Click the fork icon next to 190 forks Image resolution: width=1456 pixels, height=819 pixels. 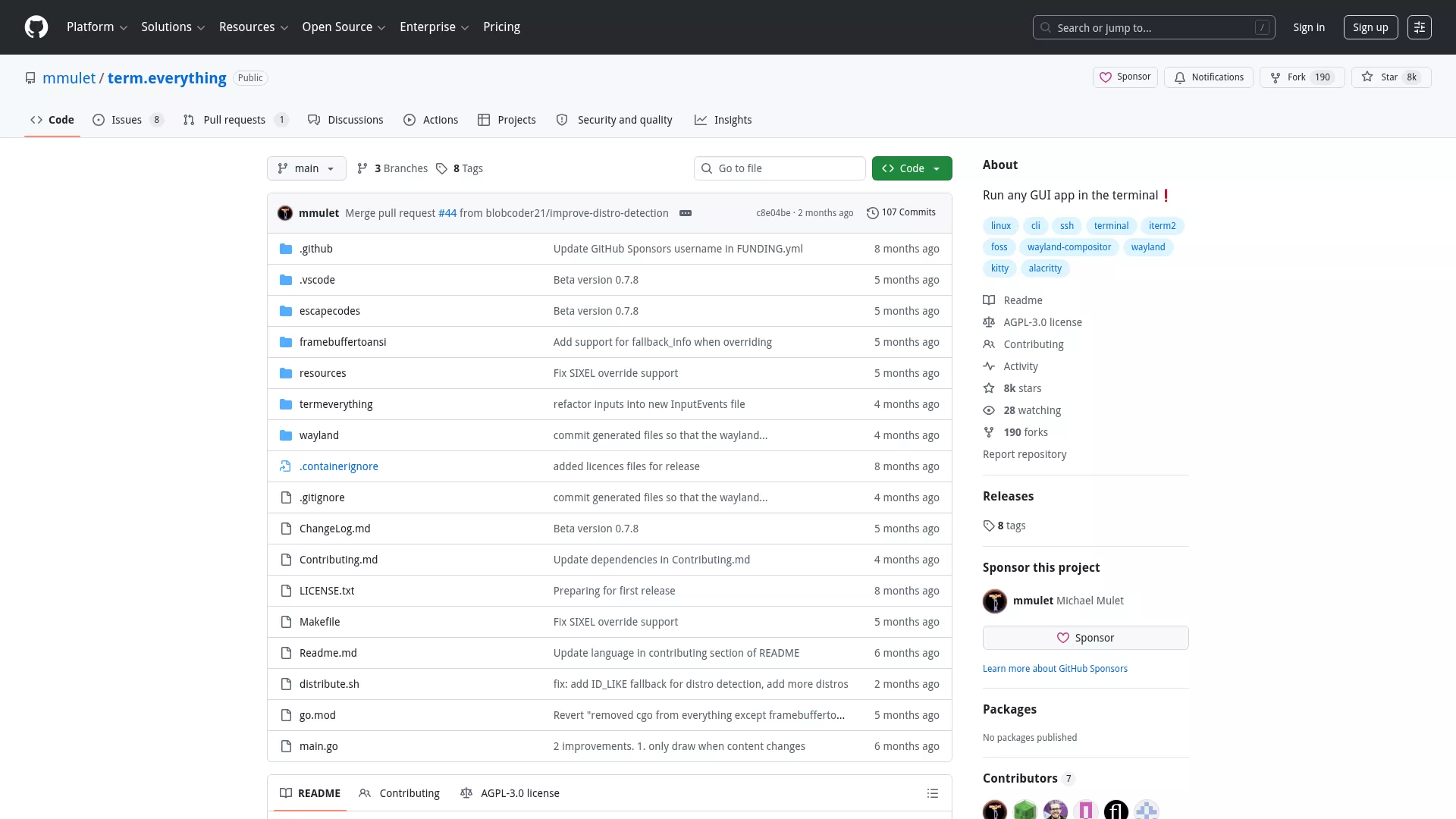click(x=989, y=432)
